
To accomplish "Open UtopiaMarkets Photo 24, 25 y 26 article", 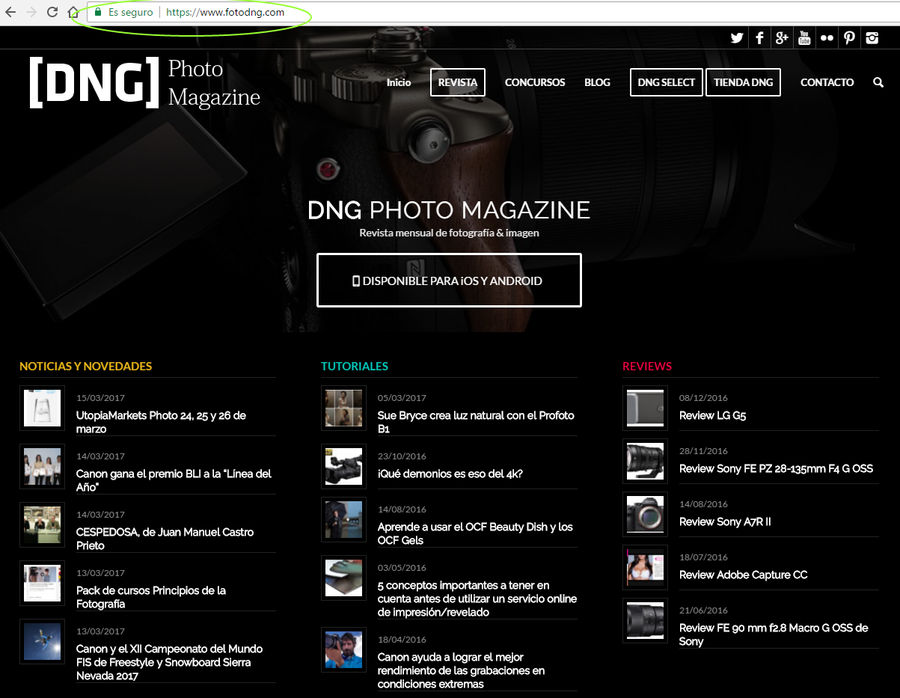I will click(x=161, y=422).
